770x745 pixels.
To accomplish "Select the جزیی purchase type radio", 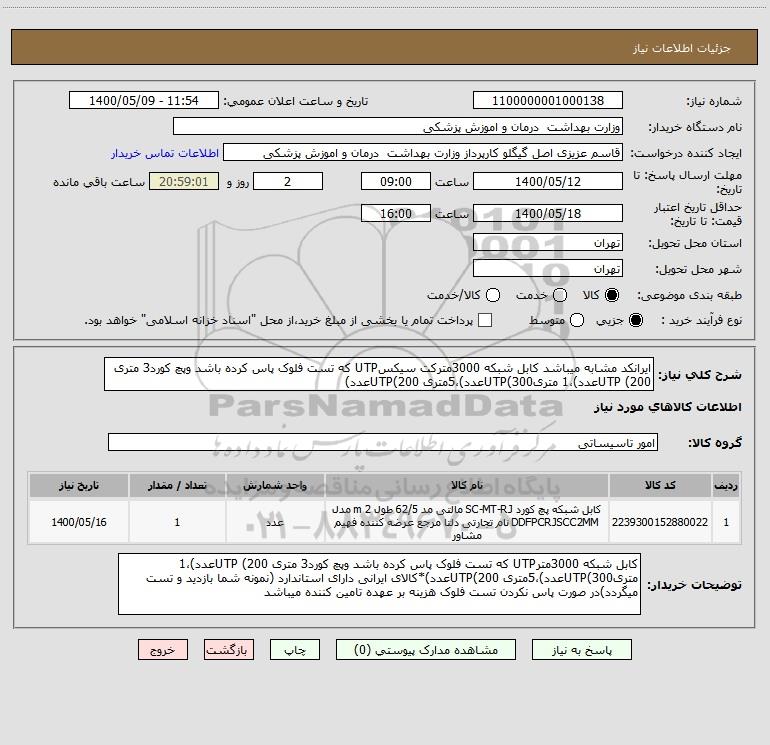I will coord(635,320).
